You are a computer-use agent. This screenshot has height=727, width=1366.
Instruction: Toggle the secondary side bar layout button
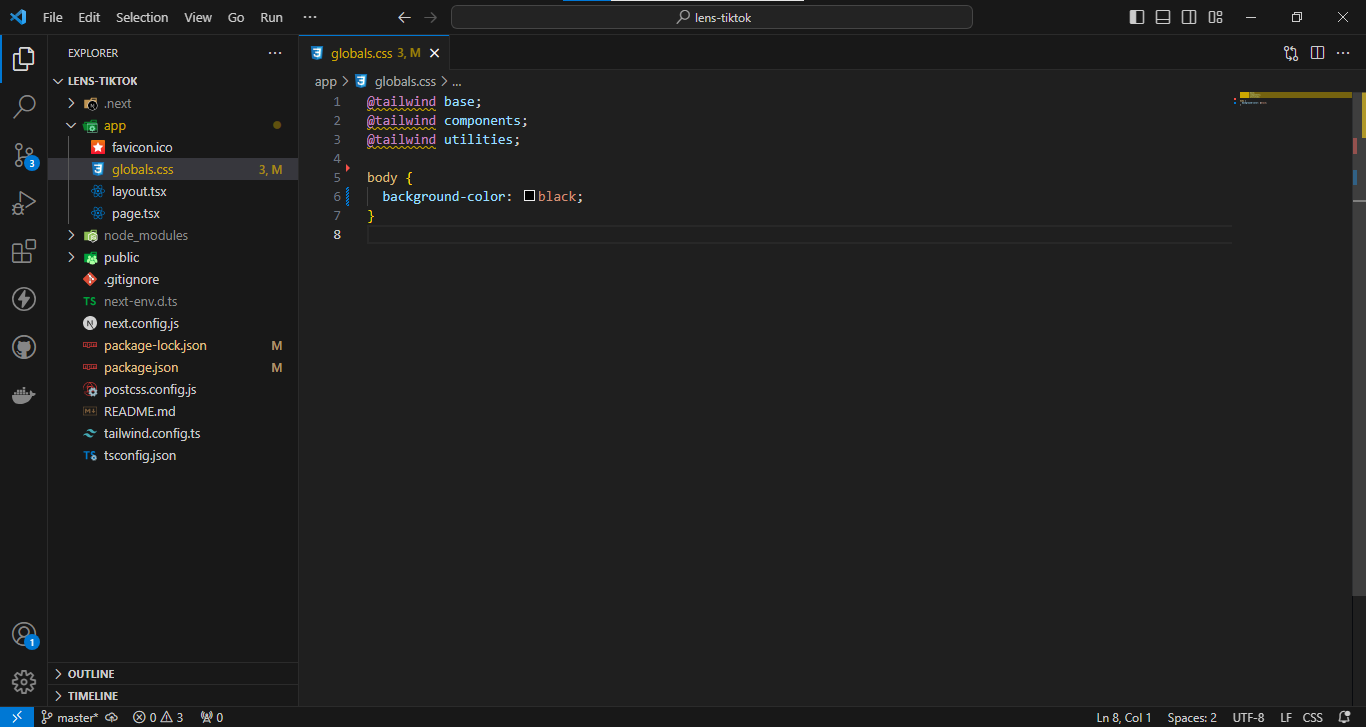click(1189, 17)
